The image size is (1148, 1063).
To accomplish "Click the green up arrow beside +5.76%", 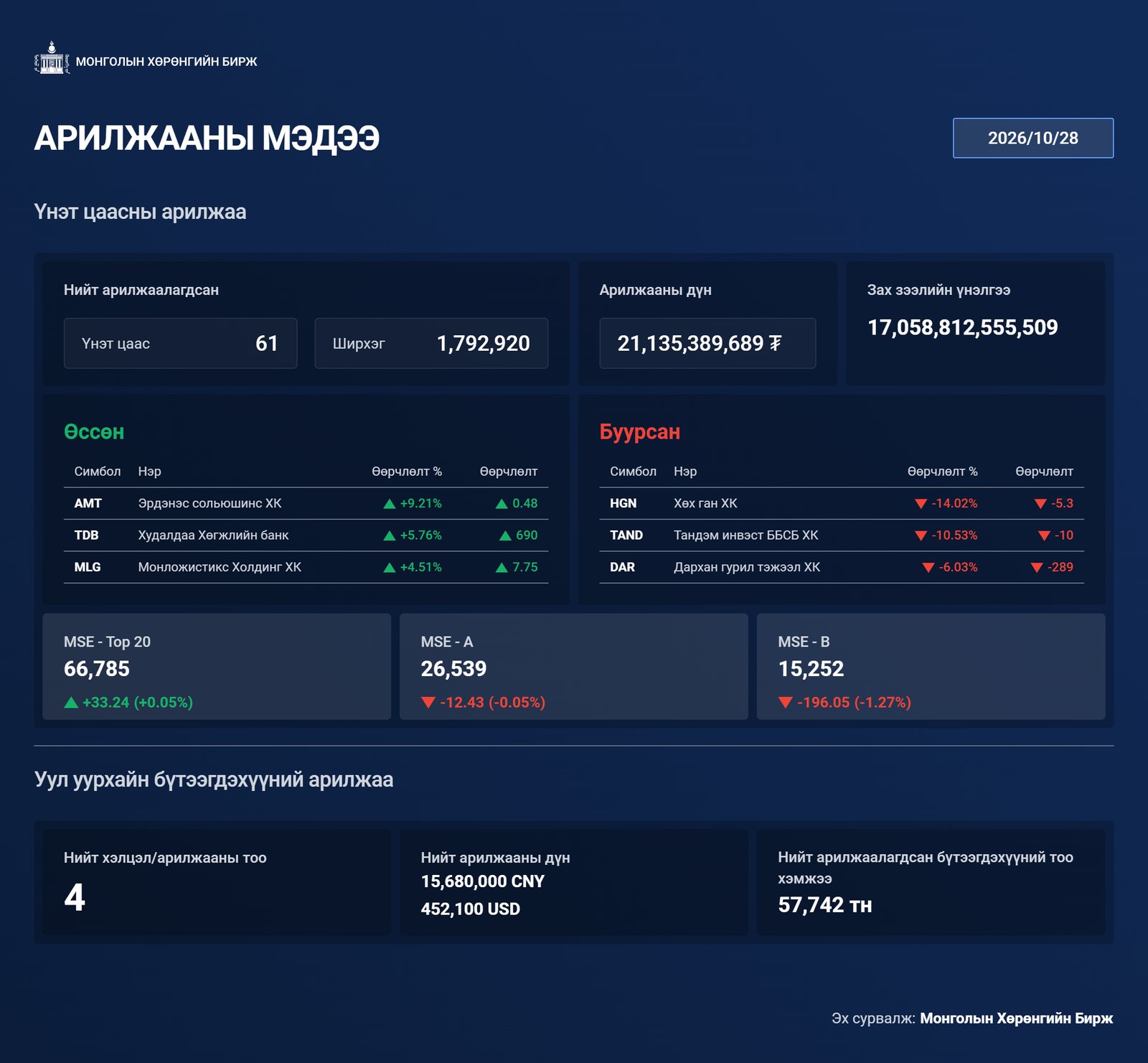I will [390, 535].
